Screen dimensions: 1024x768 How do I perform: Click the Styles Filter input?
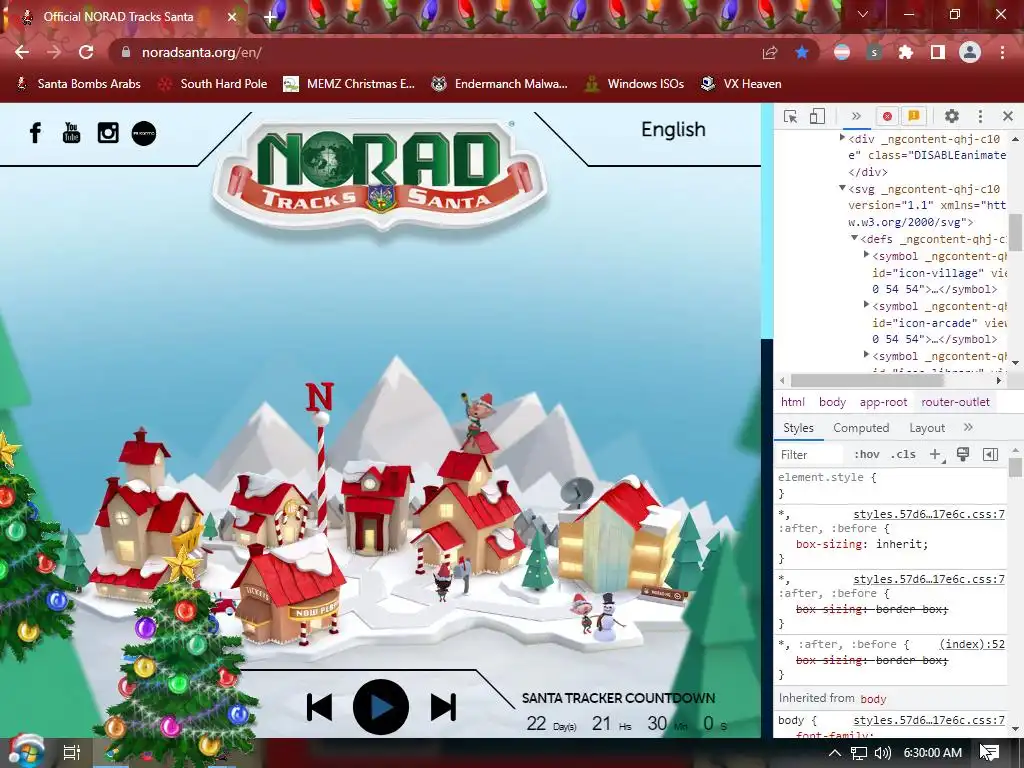point(810,455)
